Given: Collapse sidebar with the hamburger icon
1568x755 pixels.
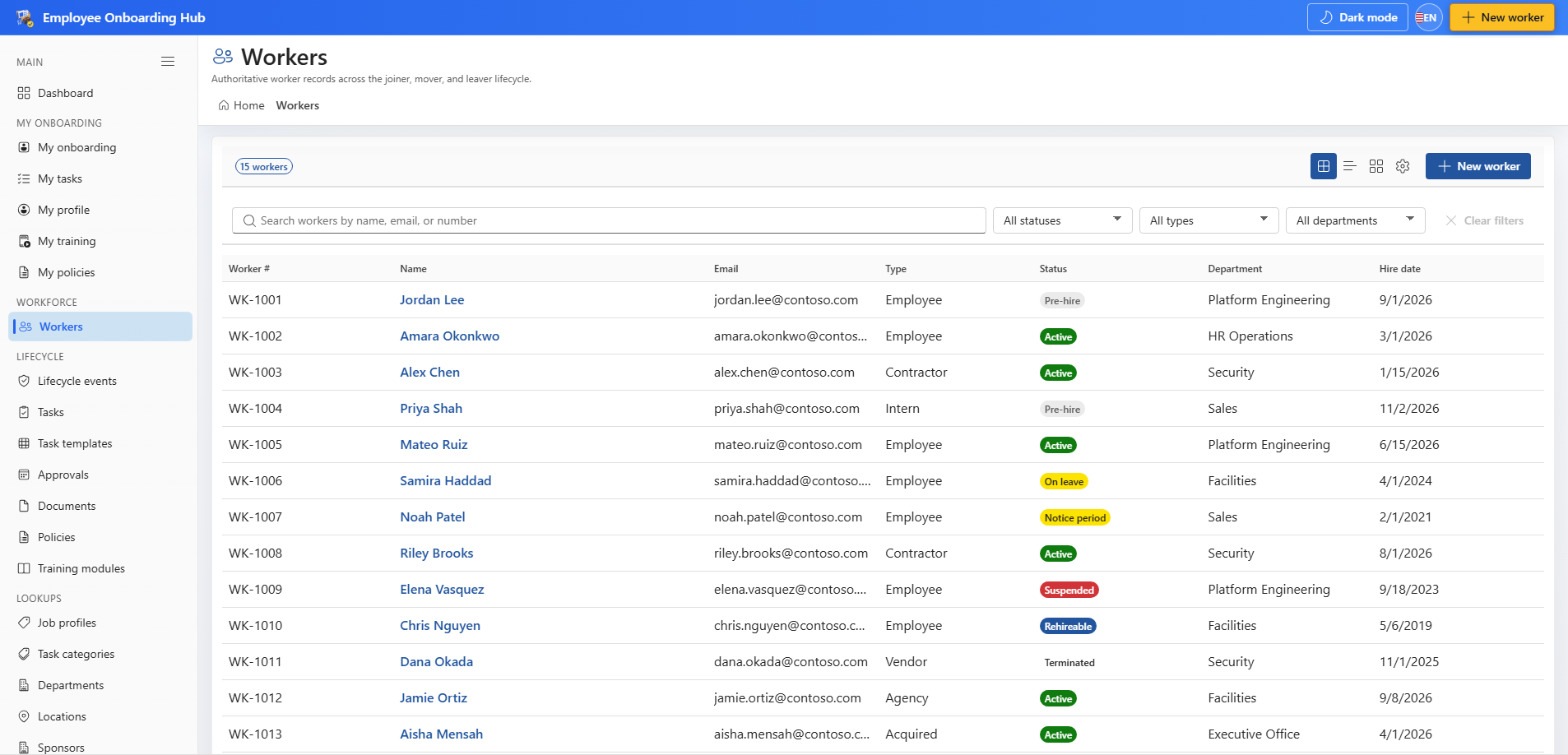Looking at the screenshot, I should click(x=168, y=62).
